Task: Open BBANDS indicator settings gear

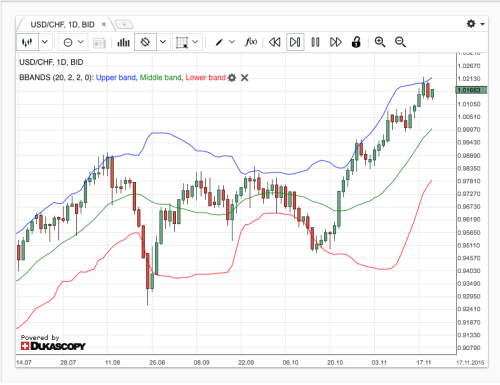Action: [232, 78]
